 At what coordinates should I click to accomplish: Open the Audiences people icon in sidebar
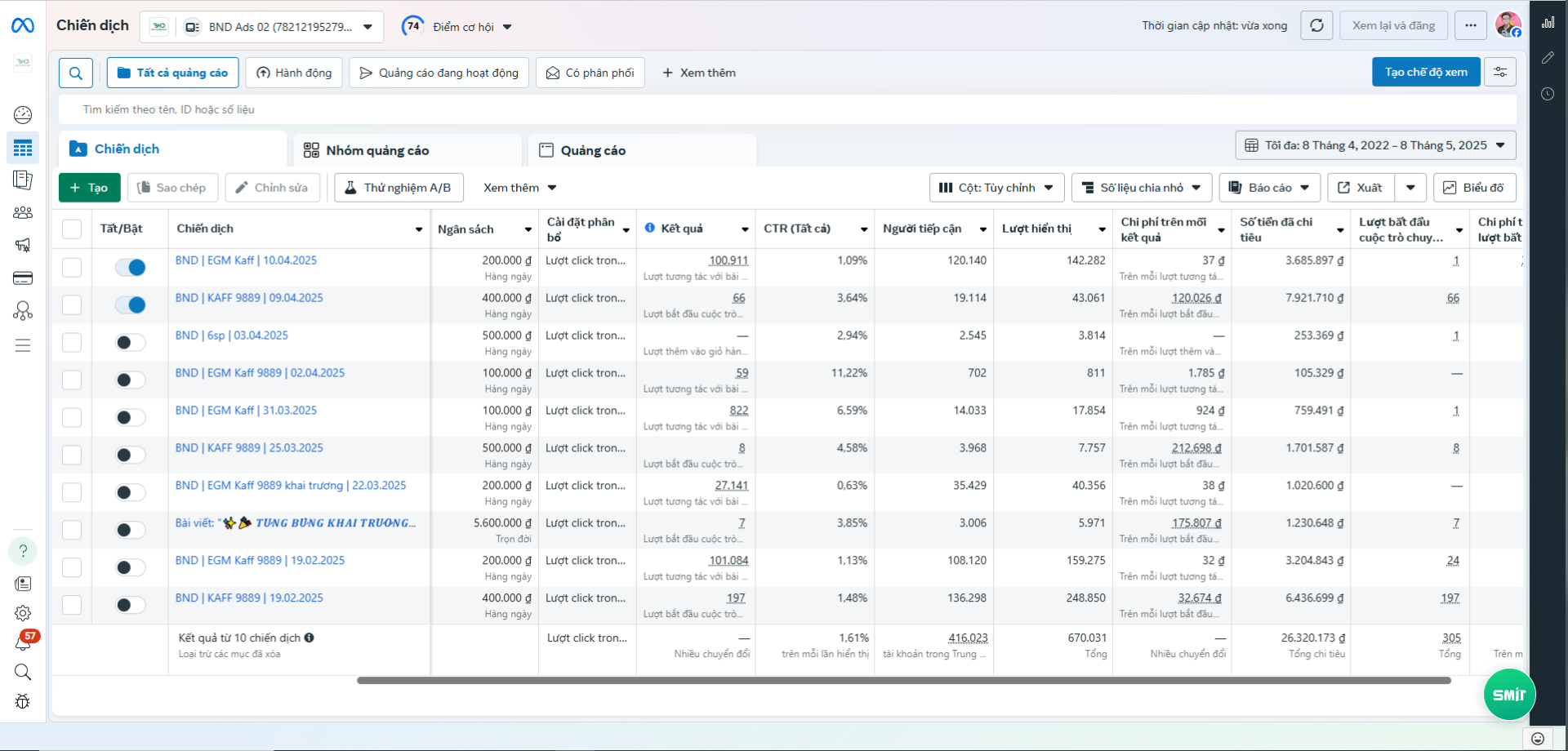(x=23, y=212)
